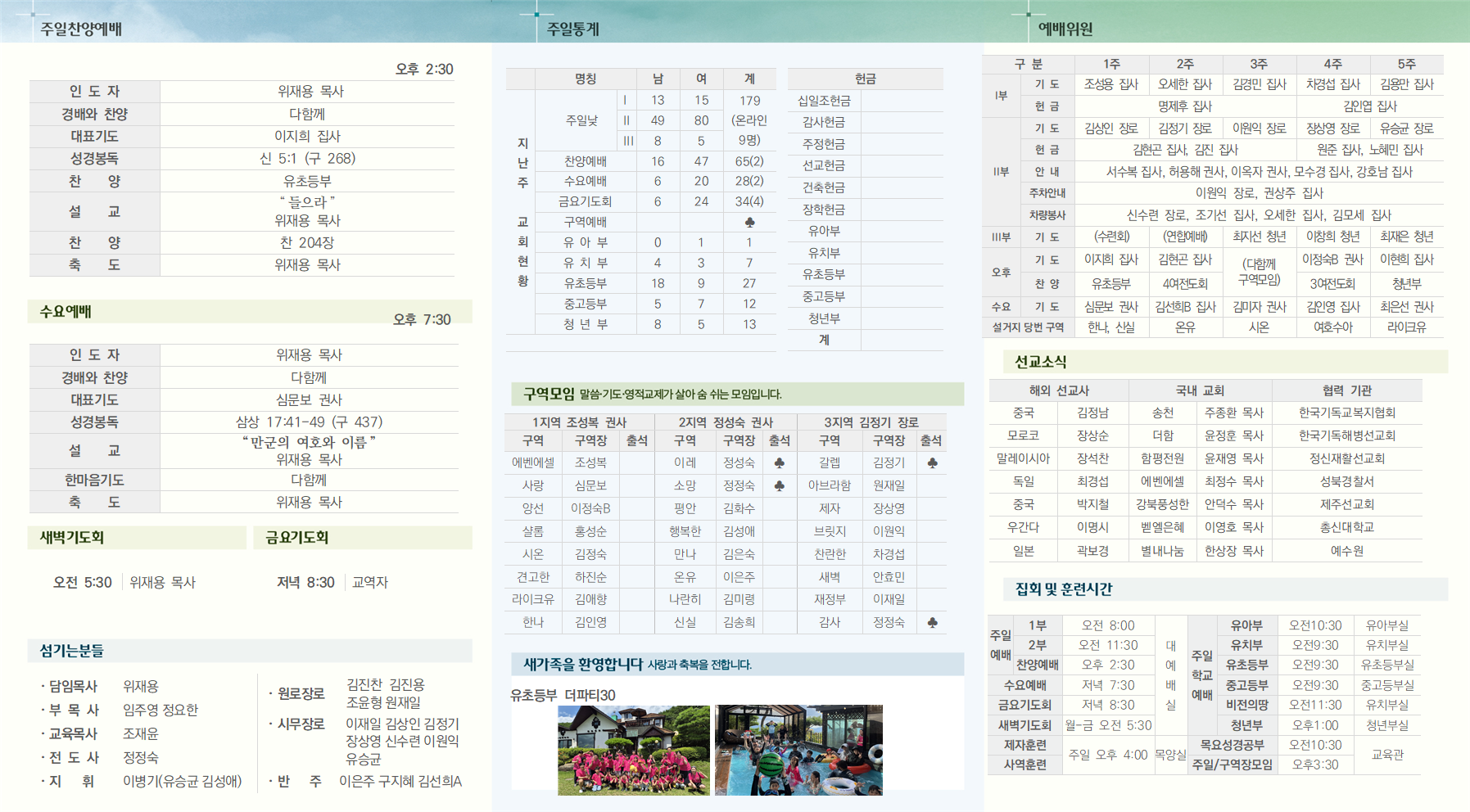Click the 집회 및 훈련시간 heading
This screenshot has width=1470, height=812.
pyautogui.click(x=1064, y=589)
